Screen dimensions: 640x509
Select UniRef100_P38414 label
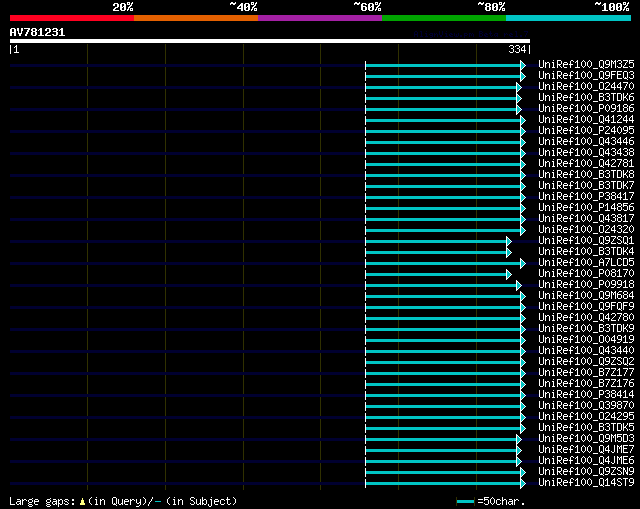click(586, 395)
